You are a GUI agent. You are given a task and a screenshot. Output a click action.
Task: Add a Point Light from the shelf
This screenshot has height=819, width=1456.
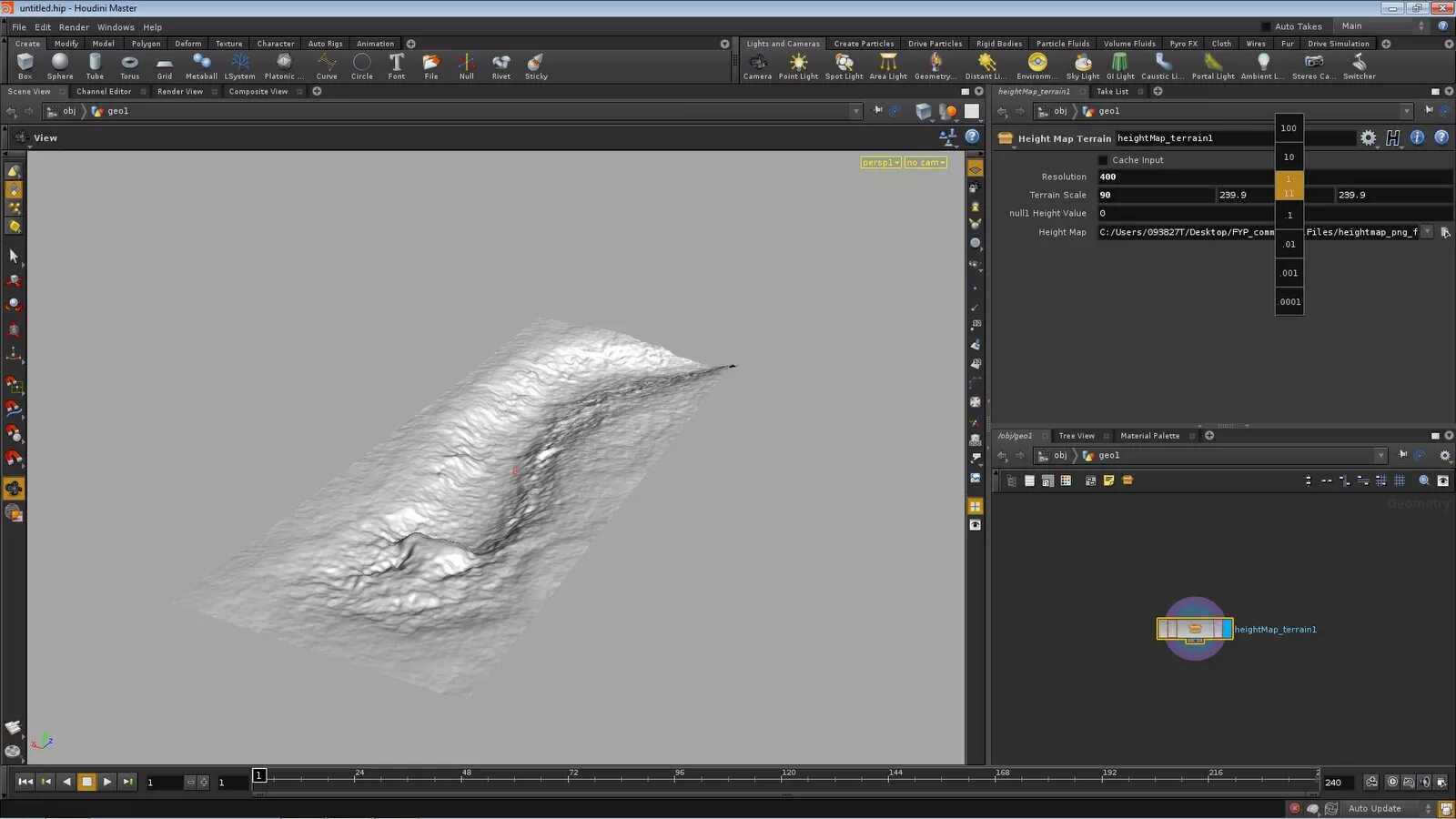click(x=798, y=66)
